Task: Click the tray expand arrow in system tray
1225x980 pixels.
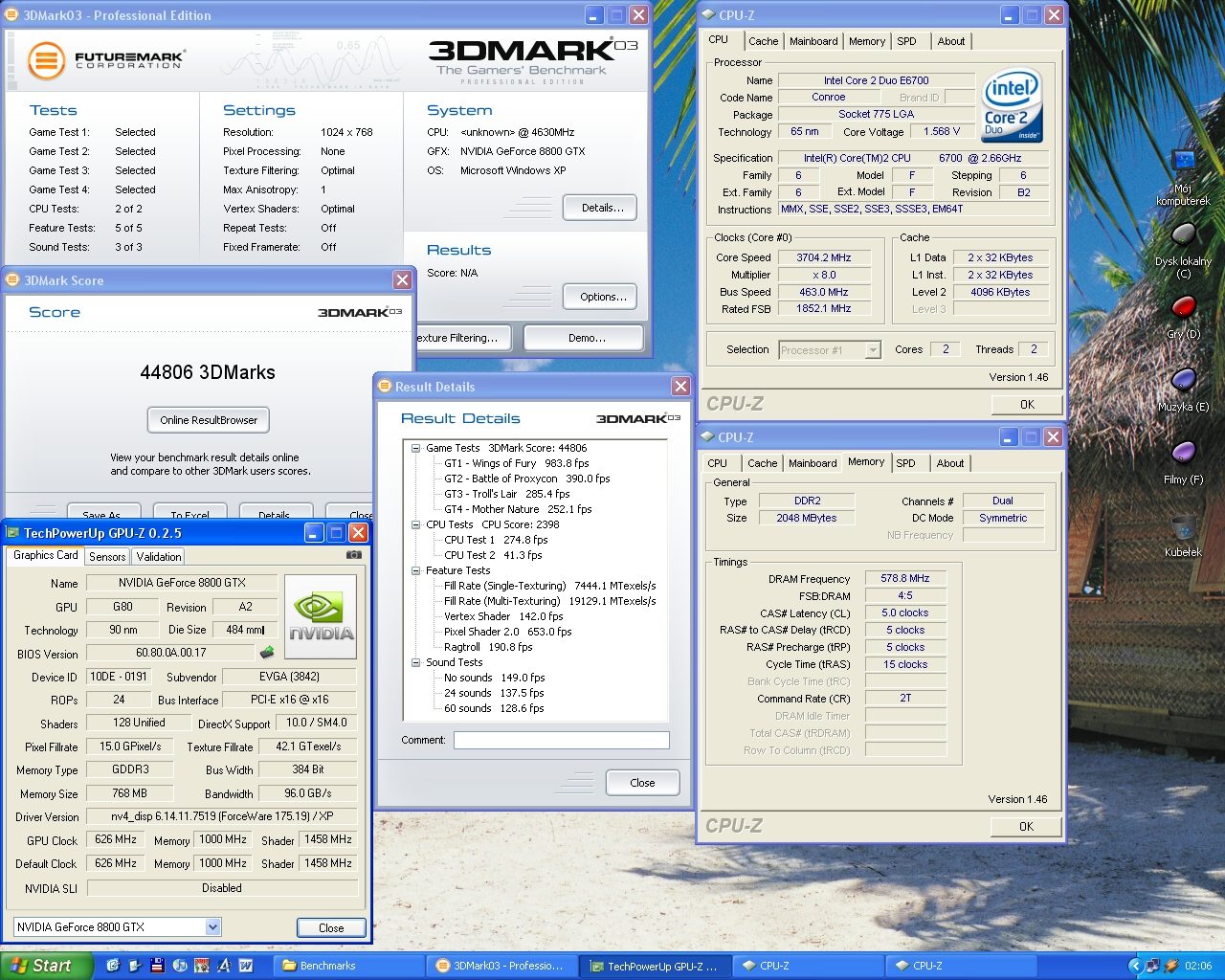Action: coord(1136,966)
